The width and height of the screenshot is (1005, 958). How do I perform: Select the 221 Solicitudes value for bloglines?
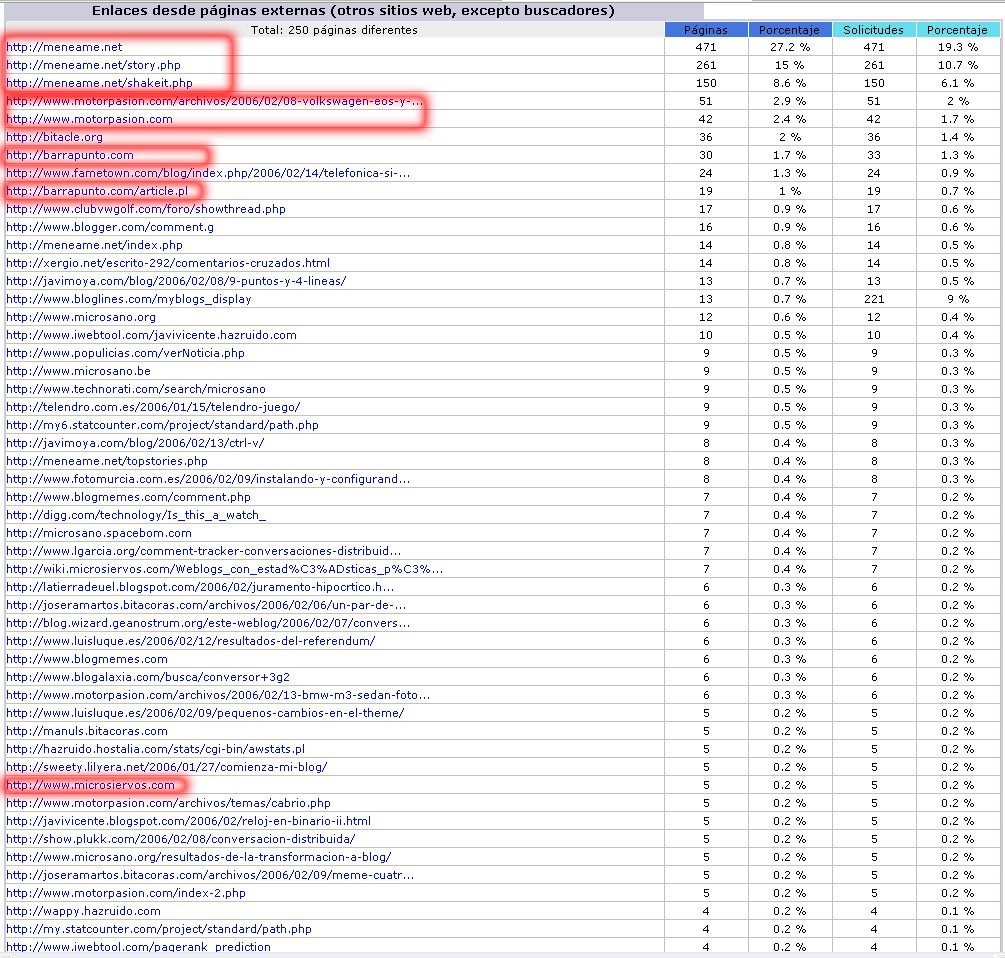click(874, 298)
